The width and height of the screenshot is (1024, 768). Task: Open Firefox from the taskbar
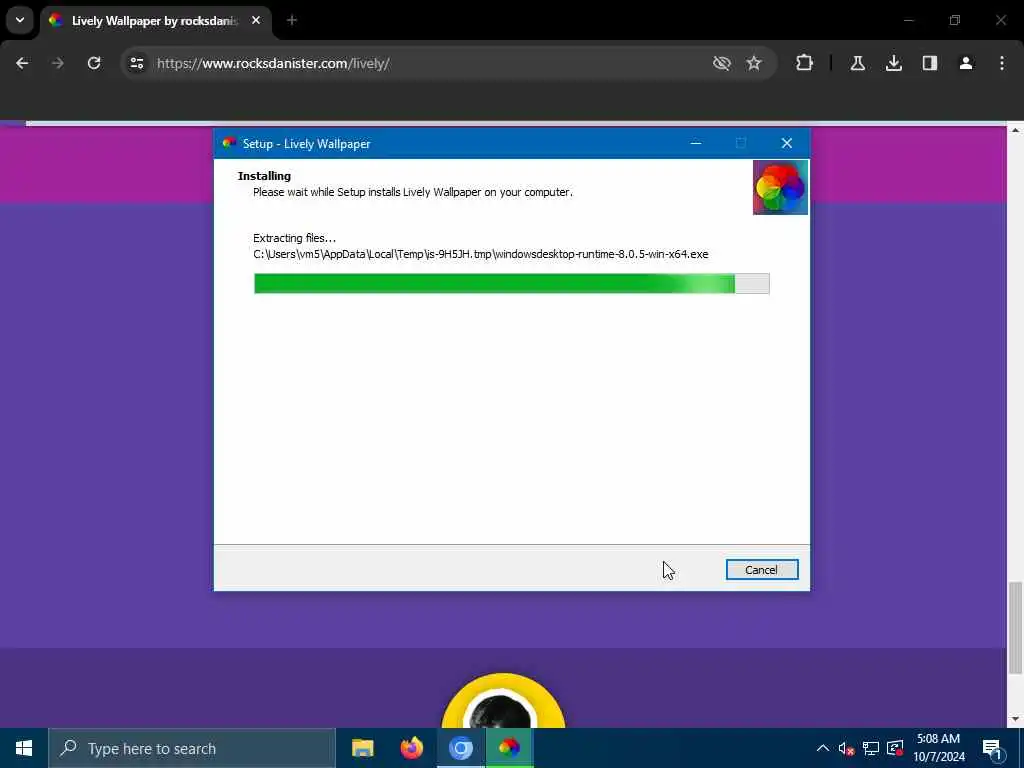[411, 748]
